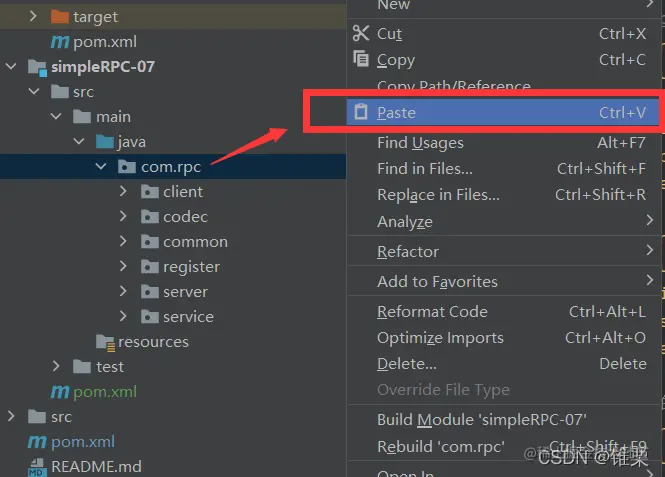Collapse the simpleRPC-07 module node
This screenshot has height=477, width=665.
point(11,67)
